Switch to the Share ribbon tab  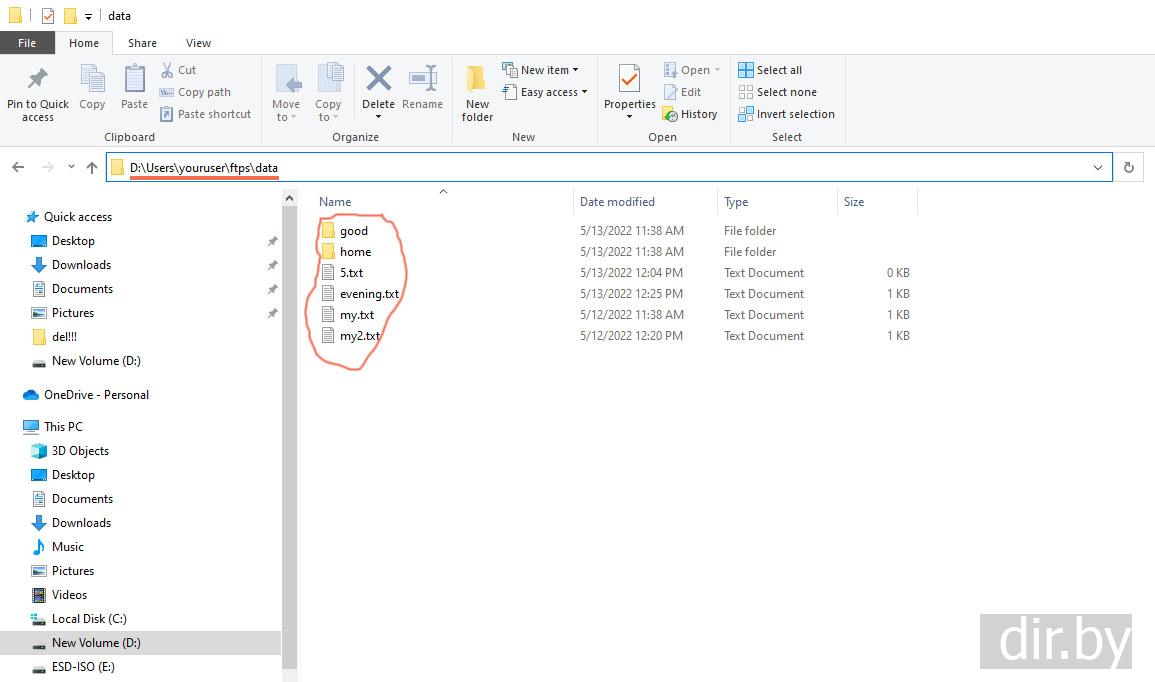(142, 43)
